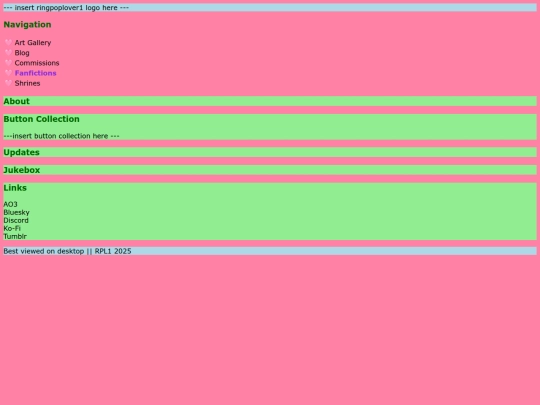Screen dimensions: 540x405
Task: Open the Blog navigation link
Action: (x=22, y=53)
